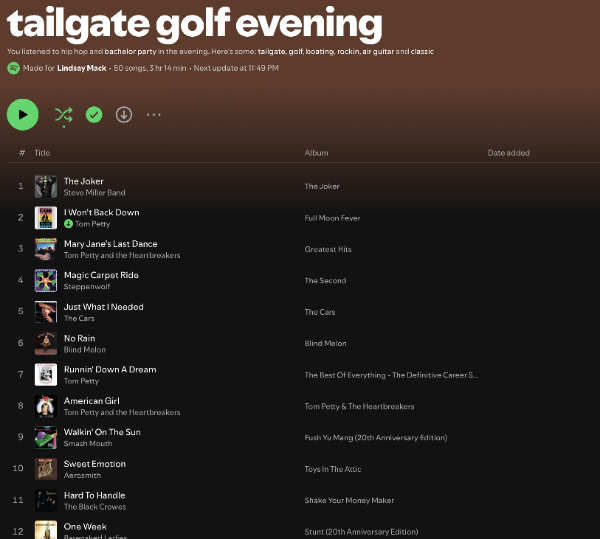
Task: Select Hard To Handle album artwork
Action: point(46,500)
